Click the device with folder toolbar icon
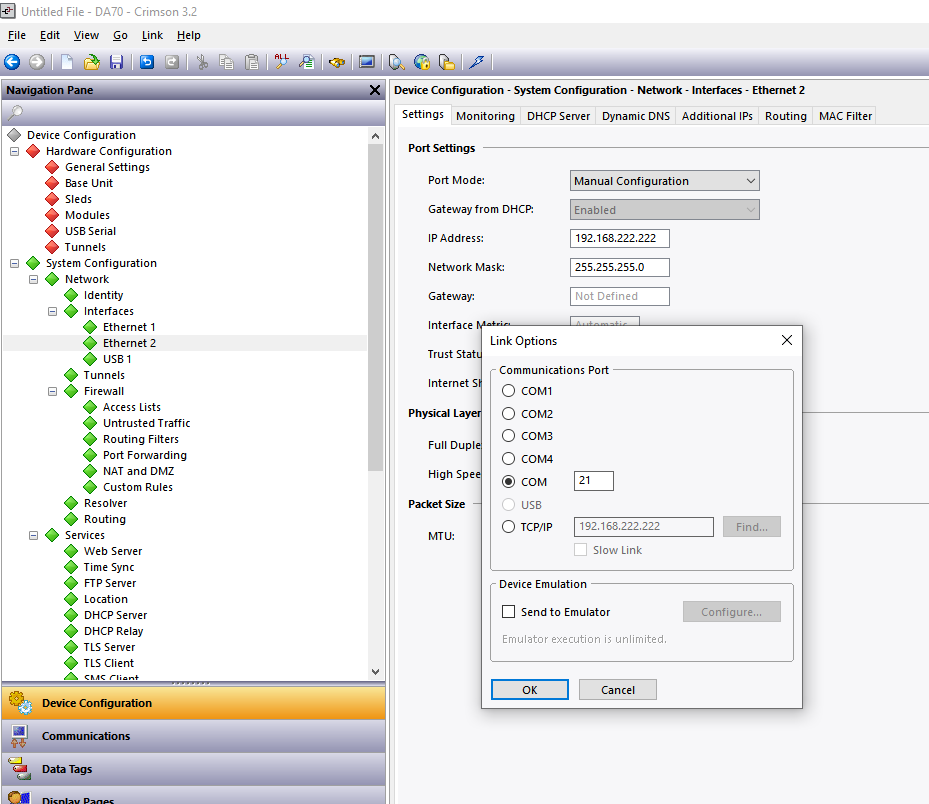Viewport: 929px width, 804px height. pyautogui.click(x=447, y=62)
